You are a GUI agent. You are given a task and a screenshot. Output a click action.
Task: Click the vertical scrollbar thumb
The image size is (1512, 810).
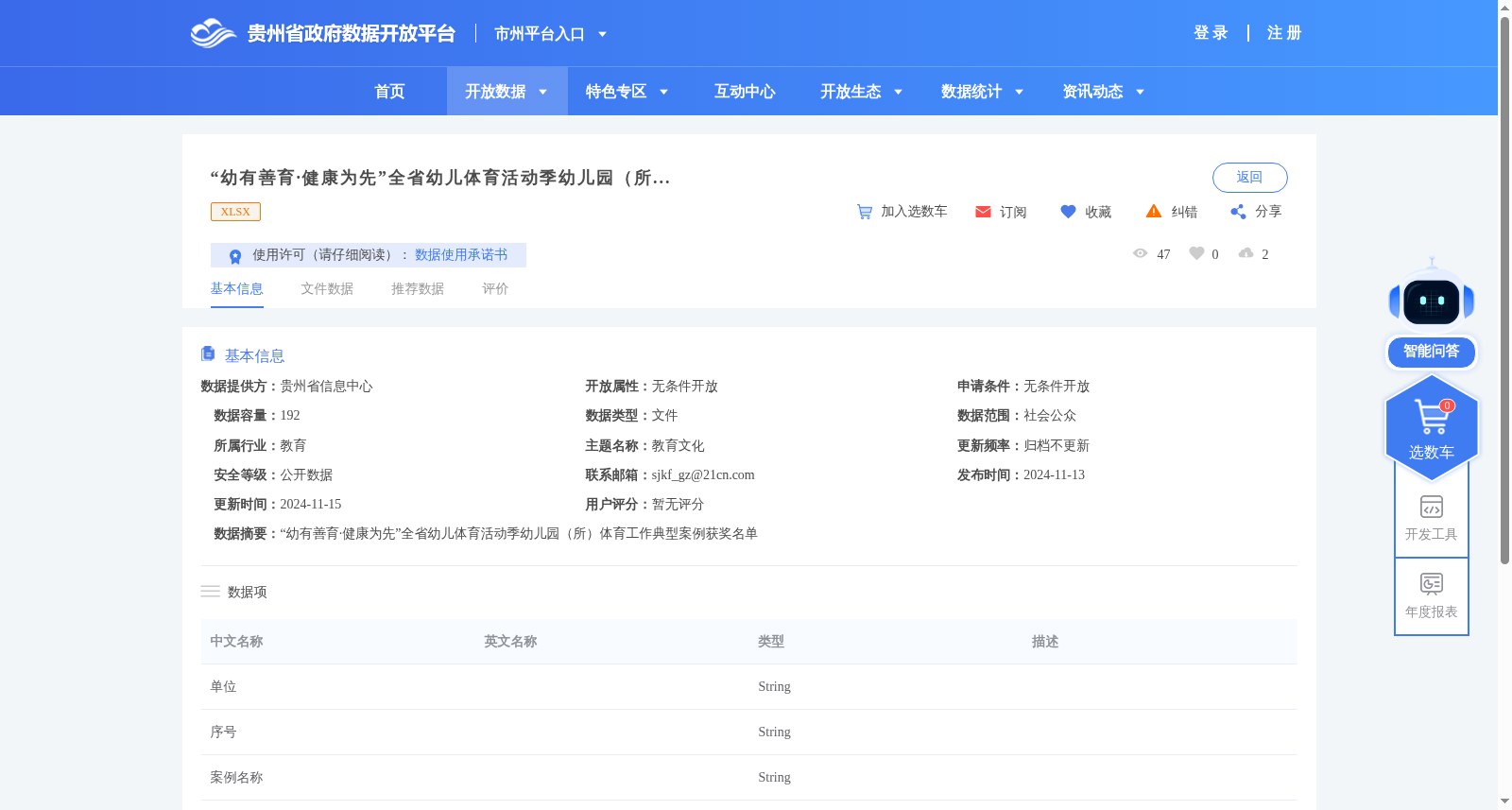[x=1504, y=289]
